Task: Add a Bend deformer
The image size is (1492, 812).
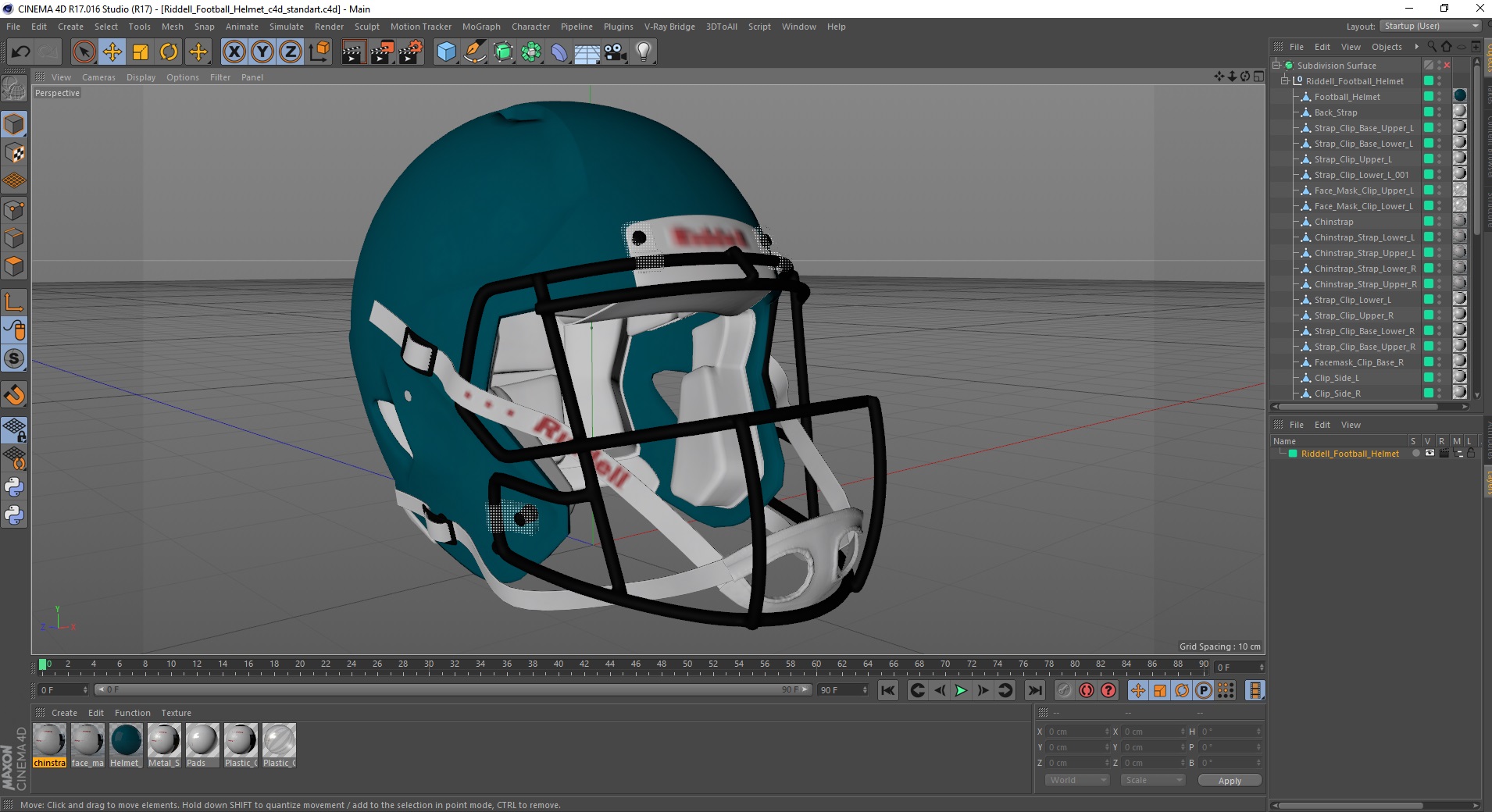Action: (x=559, y=52)
